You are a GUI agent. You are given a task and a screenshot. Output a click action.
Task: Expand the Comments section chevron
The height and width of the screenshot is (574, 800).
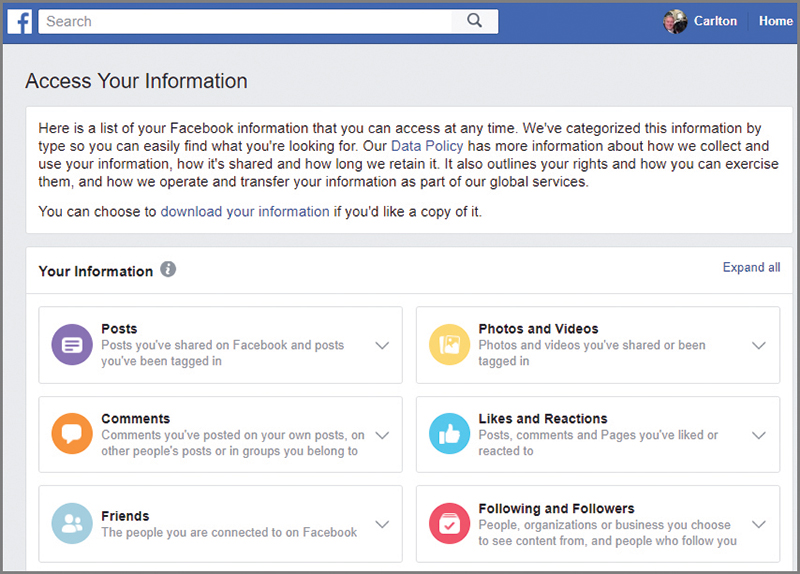[381, 436]
